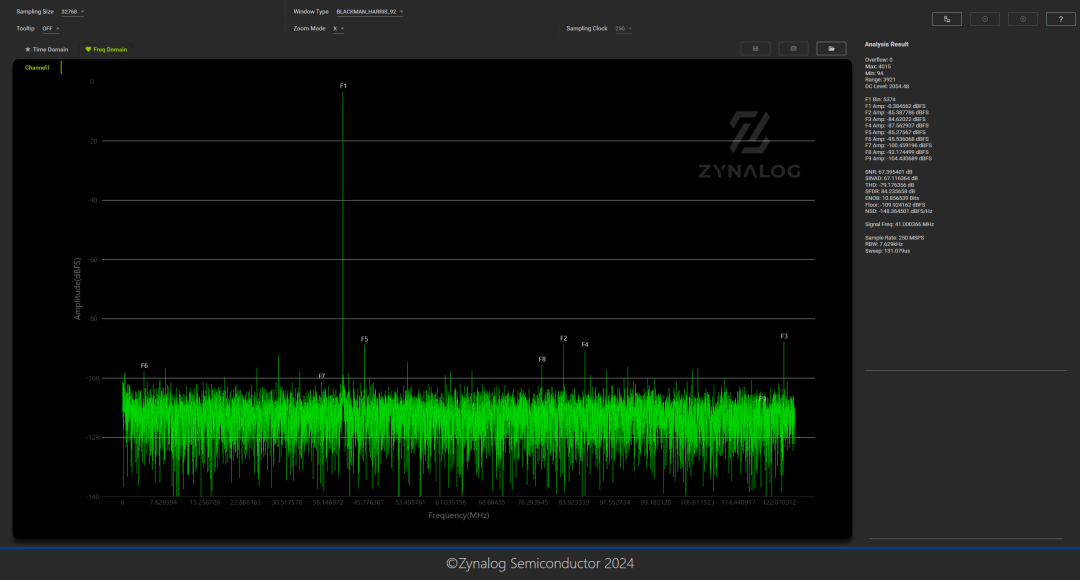The height and width of the screenshot is (580, 1080).
Task: Select the F5 harmonic marker label
Action: tap(364, 340)
